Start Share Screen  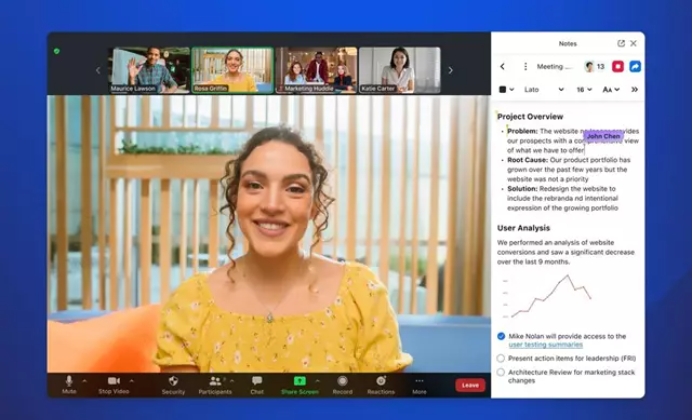click(300, 385)
